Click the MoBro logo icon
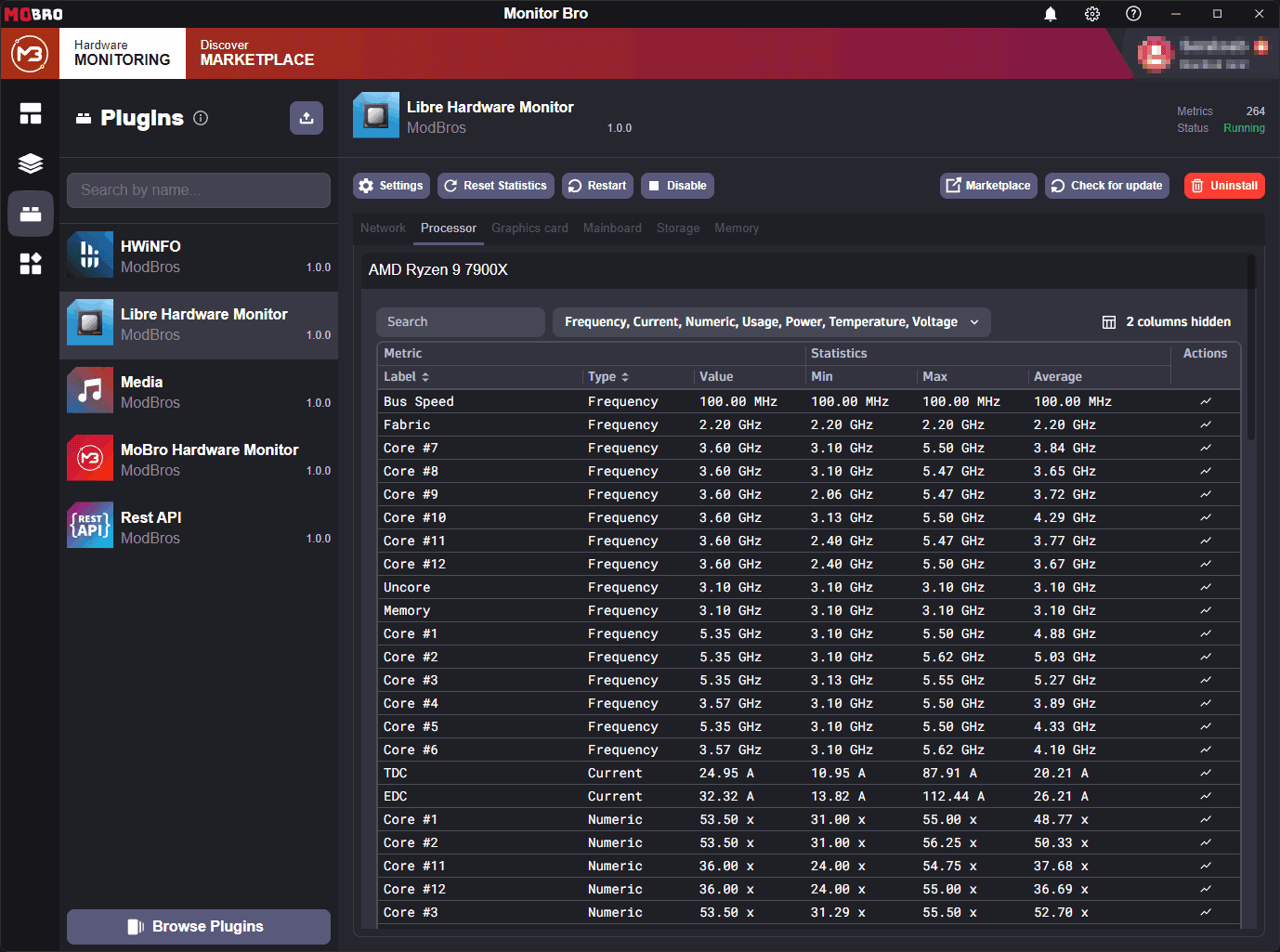The height and width of the screenshot is (952, 1280). (x=30, y=54)
